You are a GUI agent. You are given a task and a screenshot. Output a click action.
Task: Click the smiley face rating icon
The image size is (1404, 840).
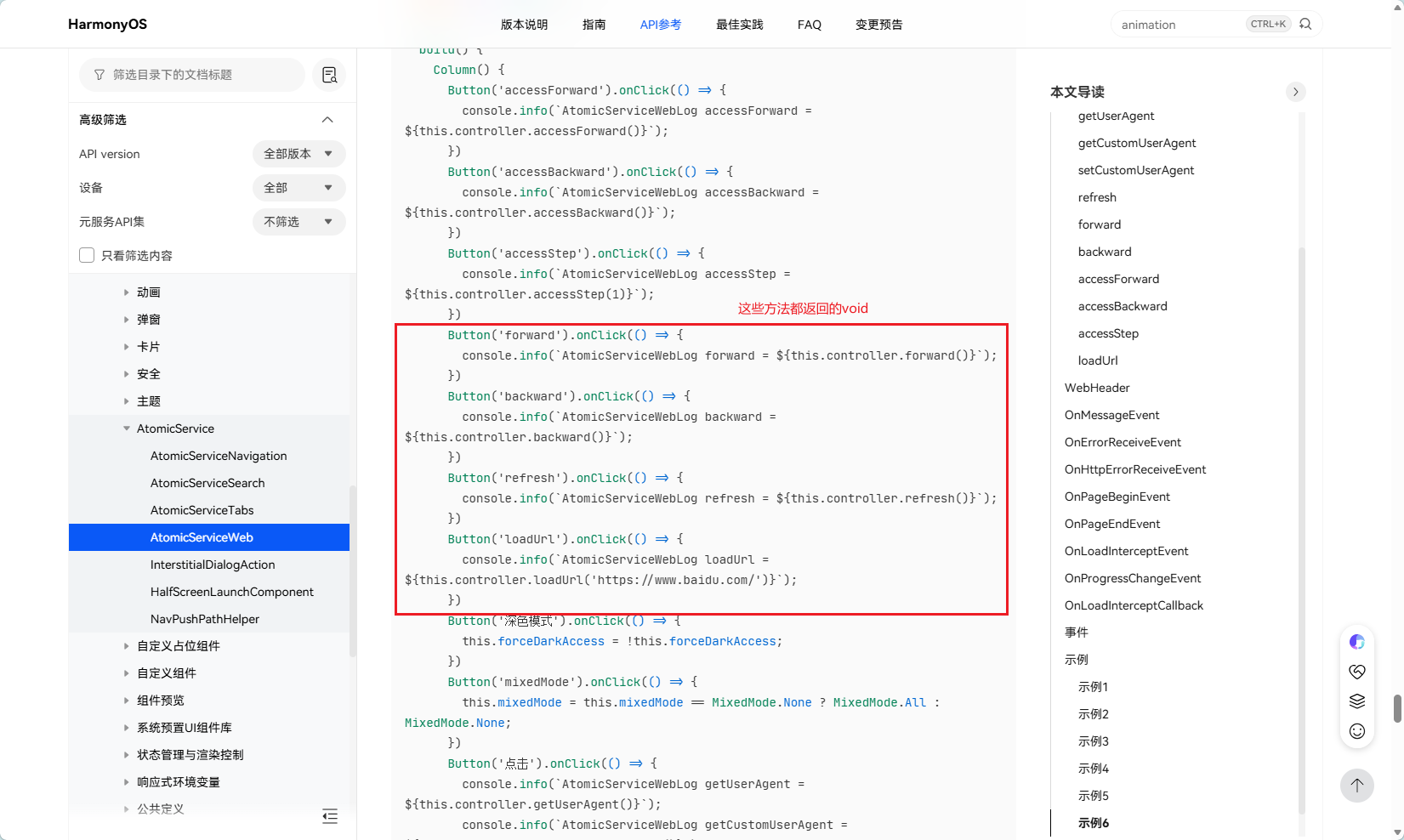[1357, 731]
